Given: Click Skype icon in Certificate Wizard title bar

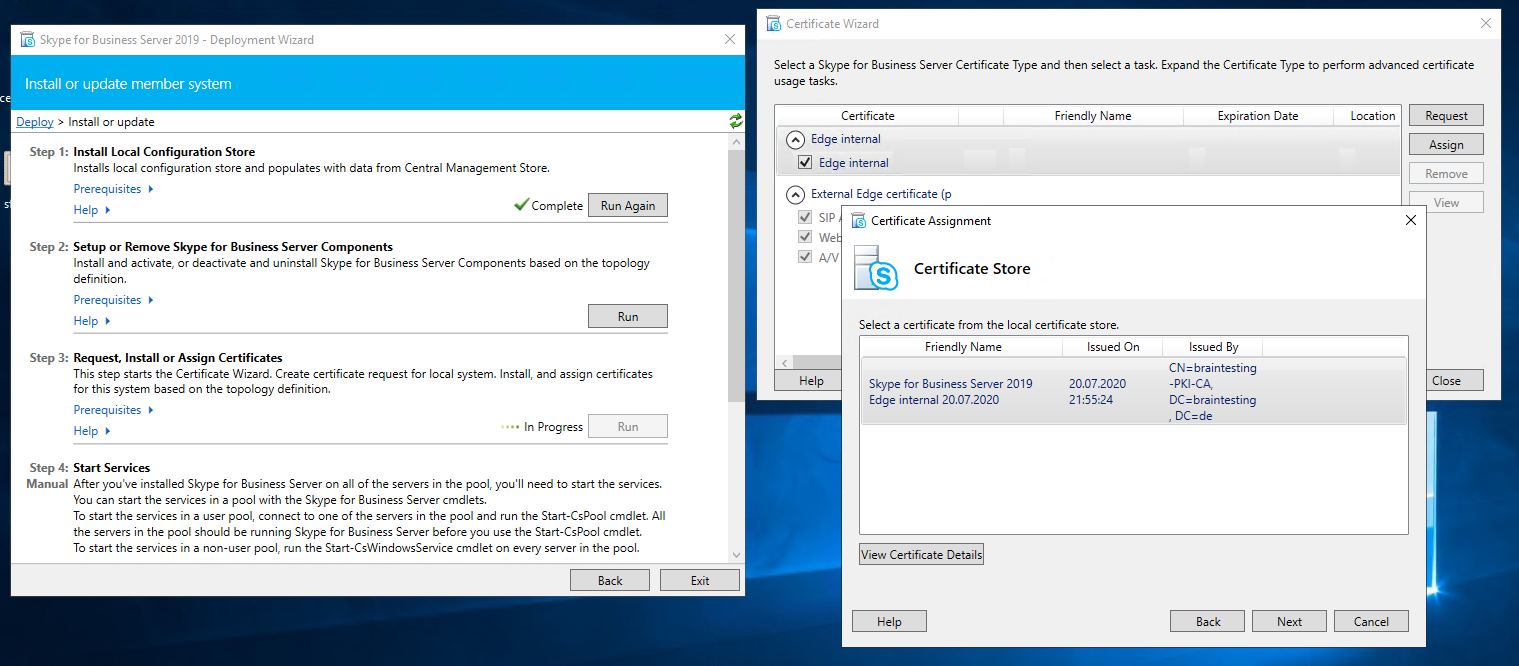Looking at the screenshot, I should pyautogui.click(x=774, y=24).
